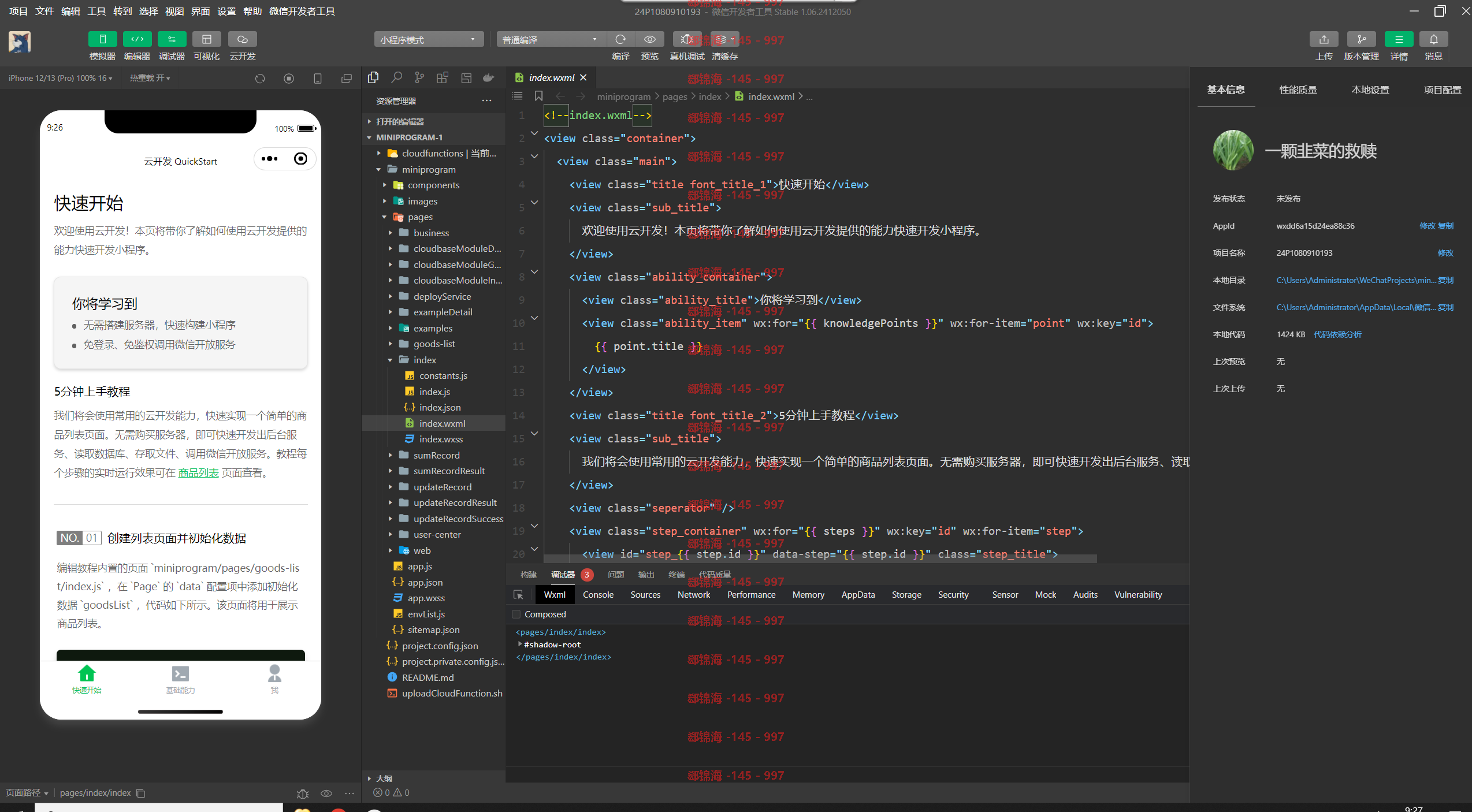Select the index.wxss file

pyautogui.click(x=441, y=439)
